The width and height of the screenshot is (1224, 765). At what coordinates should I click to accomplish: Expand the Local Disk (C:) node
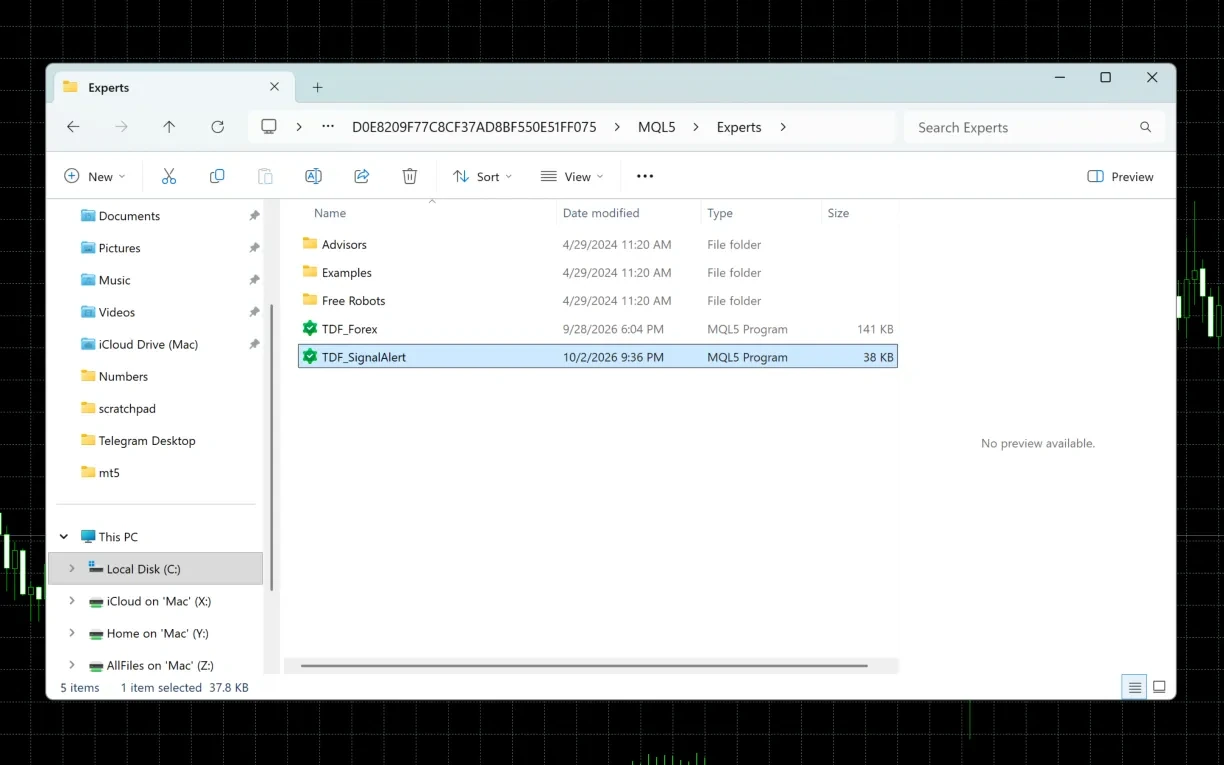(x=71, y=569)
